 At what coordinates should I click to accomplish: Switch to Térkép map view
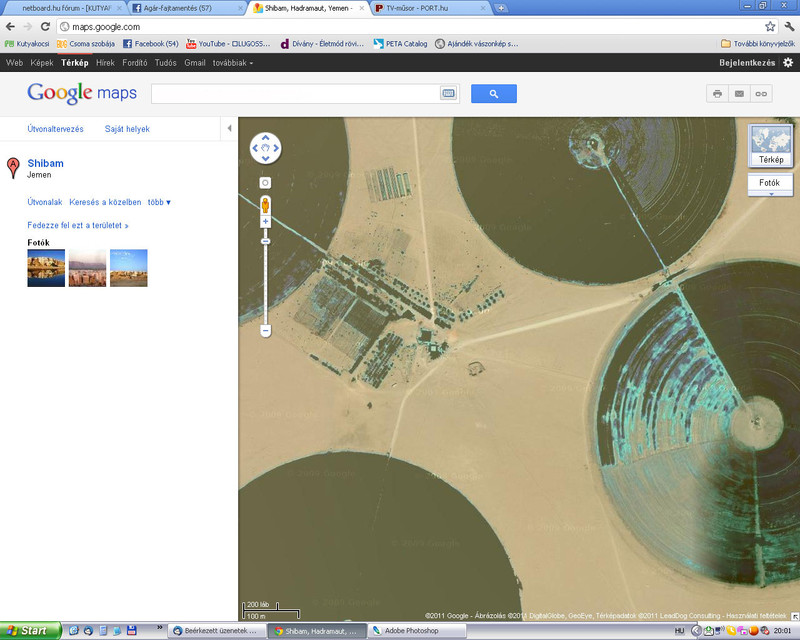point(770,145)
